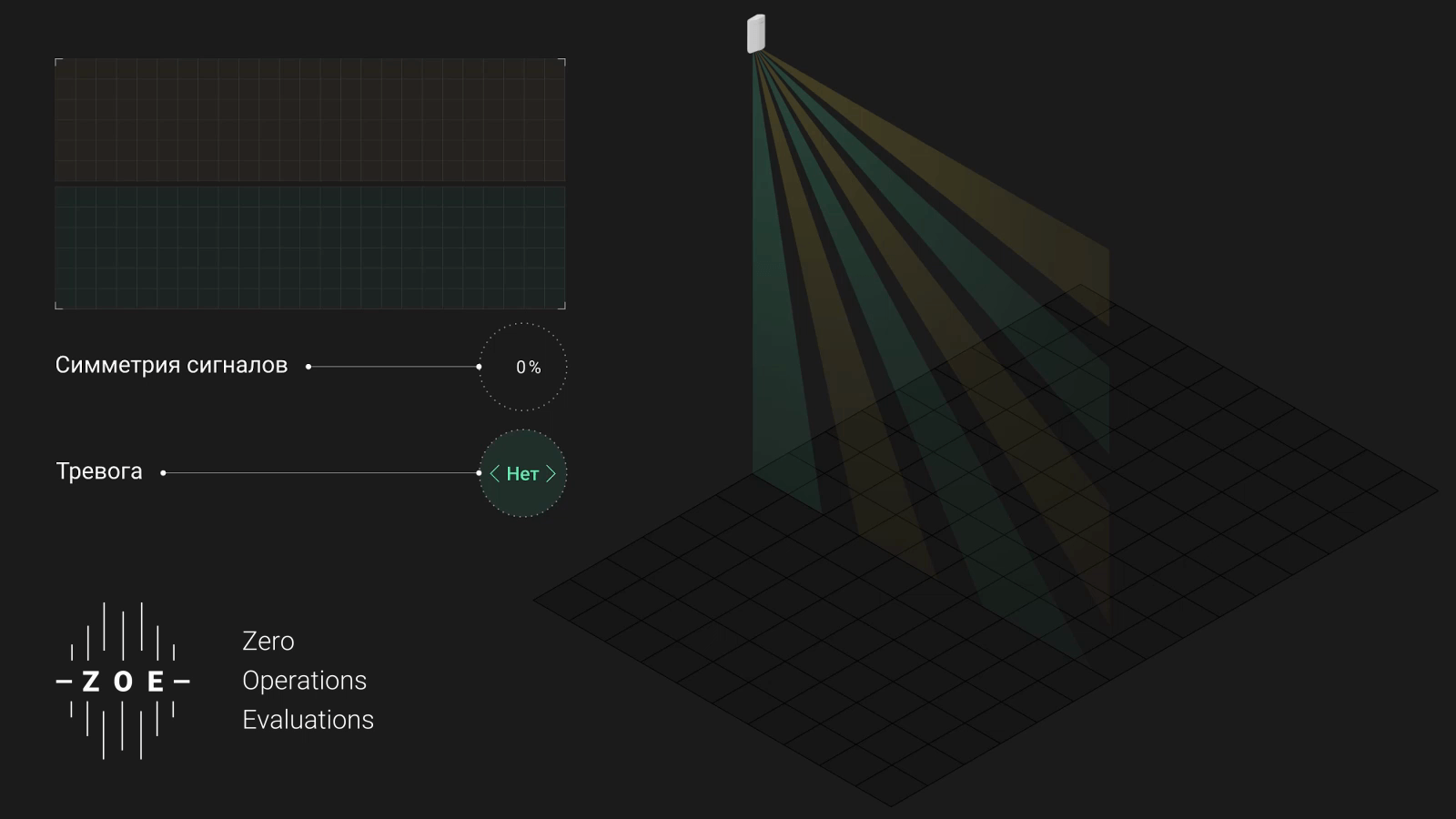Select the word Operations
This screenshot has height=819, width=1456.
(x=304, y=681)
